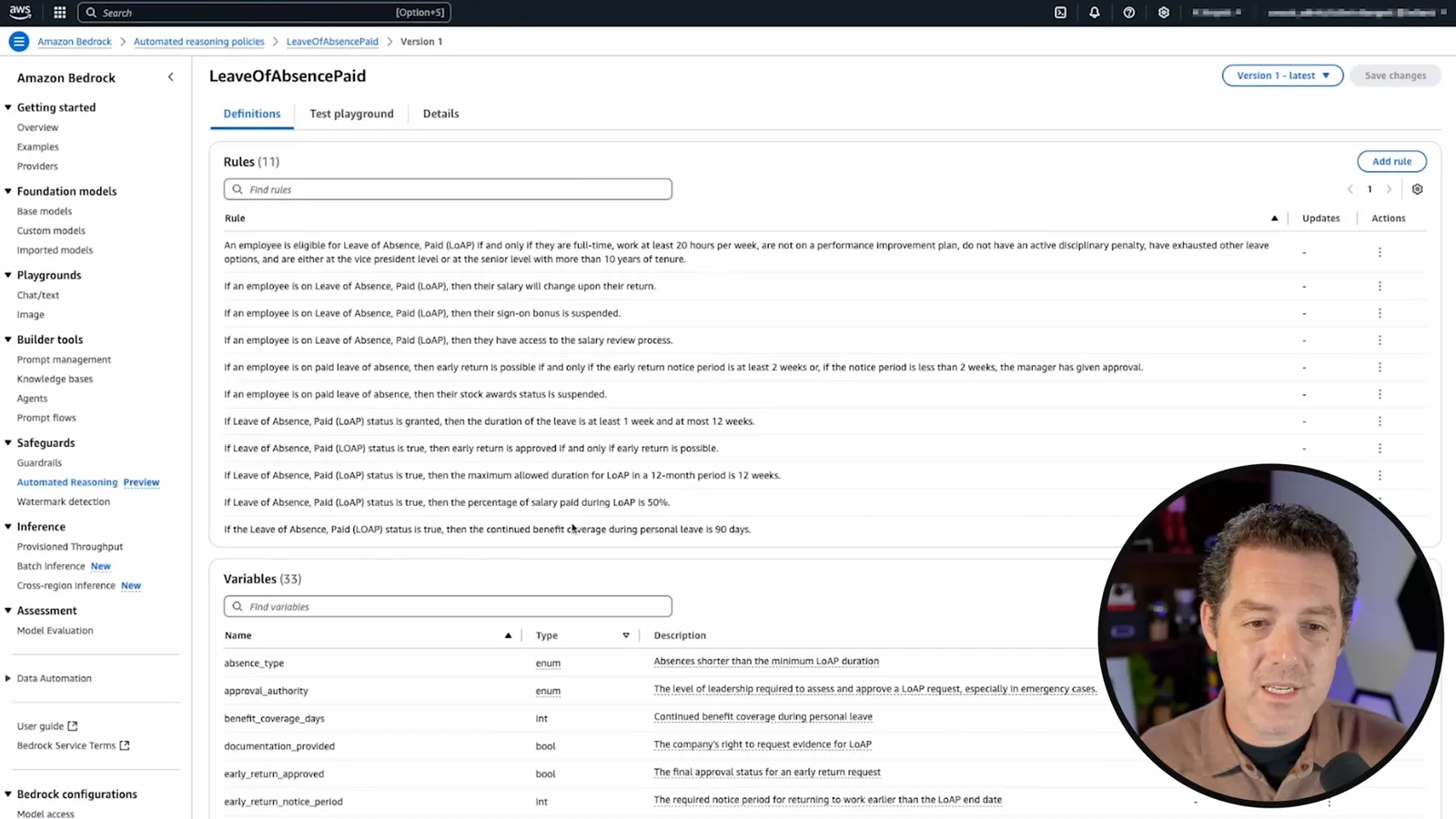Click the Save changes button
The image size is (1456, 819).
tap(1395, 76)
